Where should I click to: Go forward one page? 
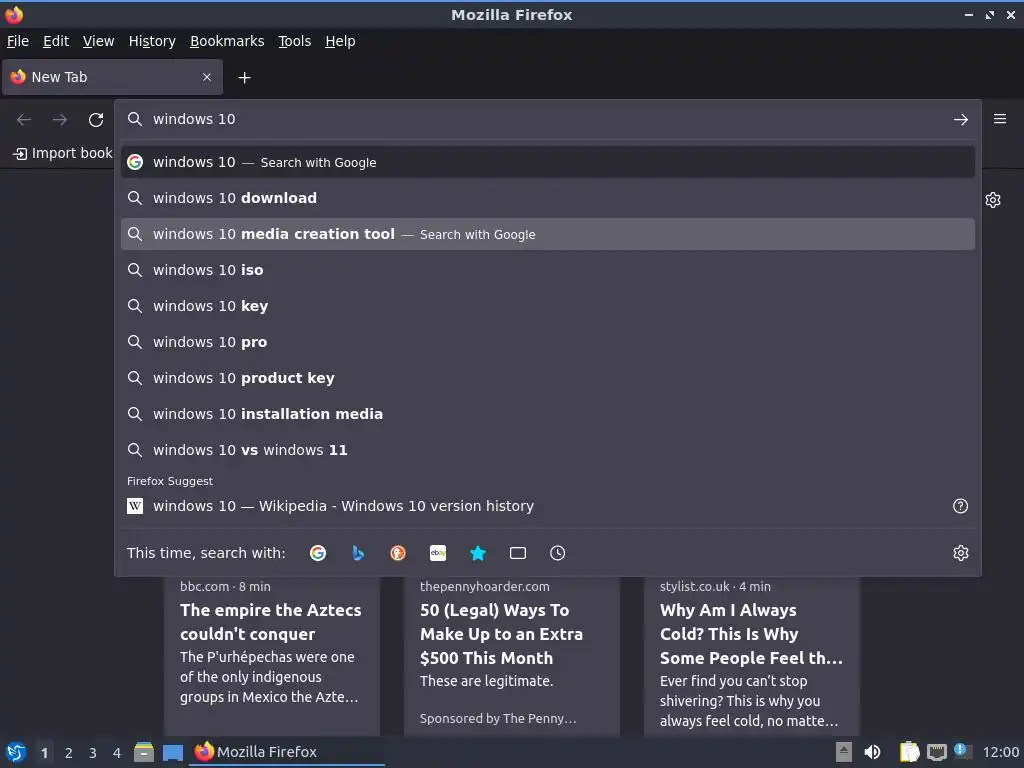[x=60, y=120]
